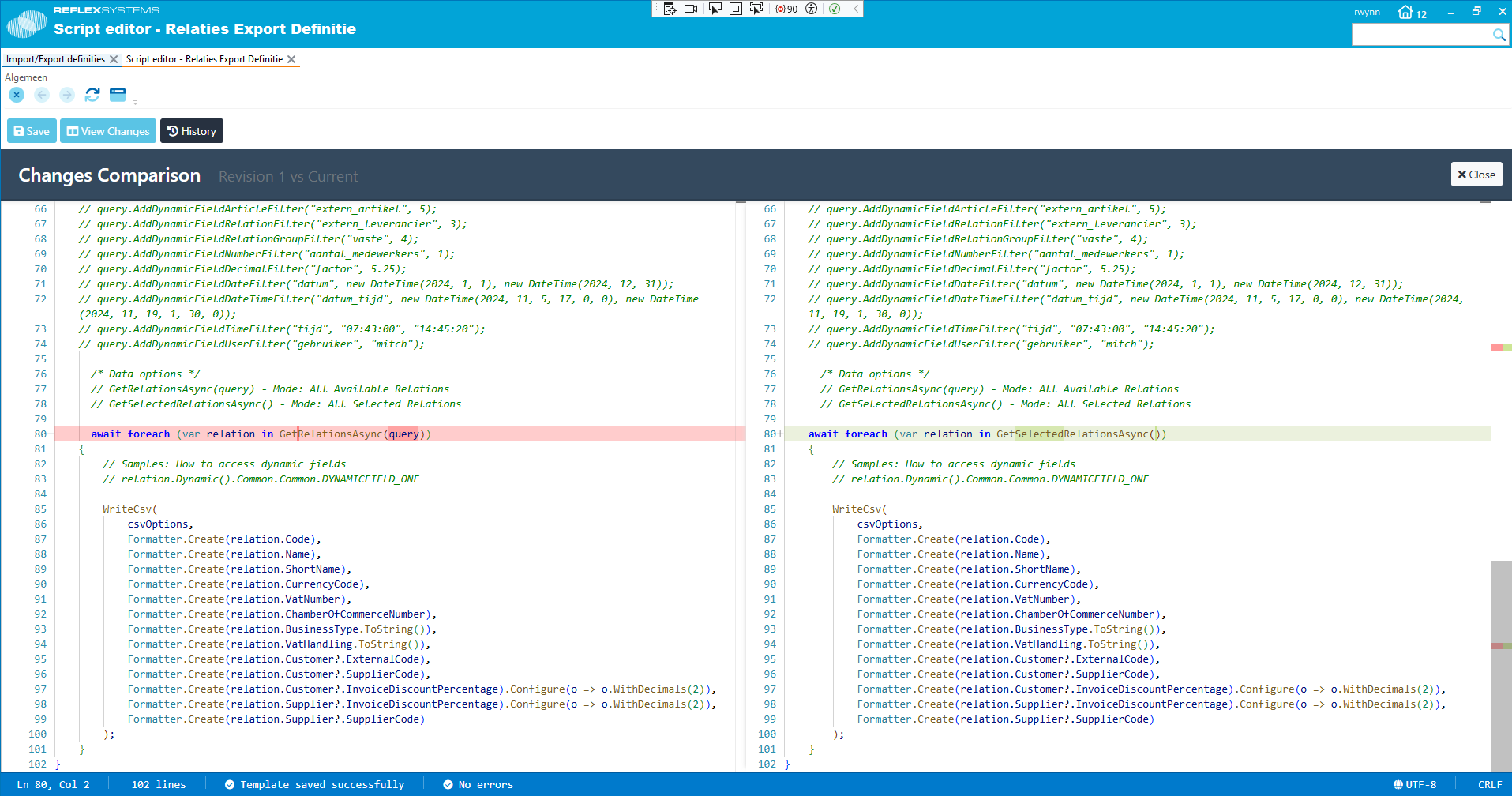Viewport: 1512px width, 796px height.
Task: Click line number 66 in the left pane
Action: click(x=40, y=209)
